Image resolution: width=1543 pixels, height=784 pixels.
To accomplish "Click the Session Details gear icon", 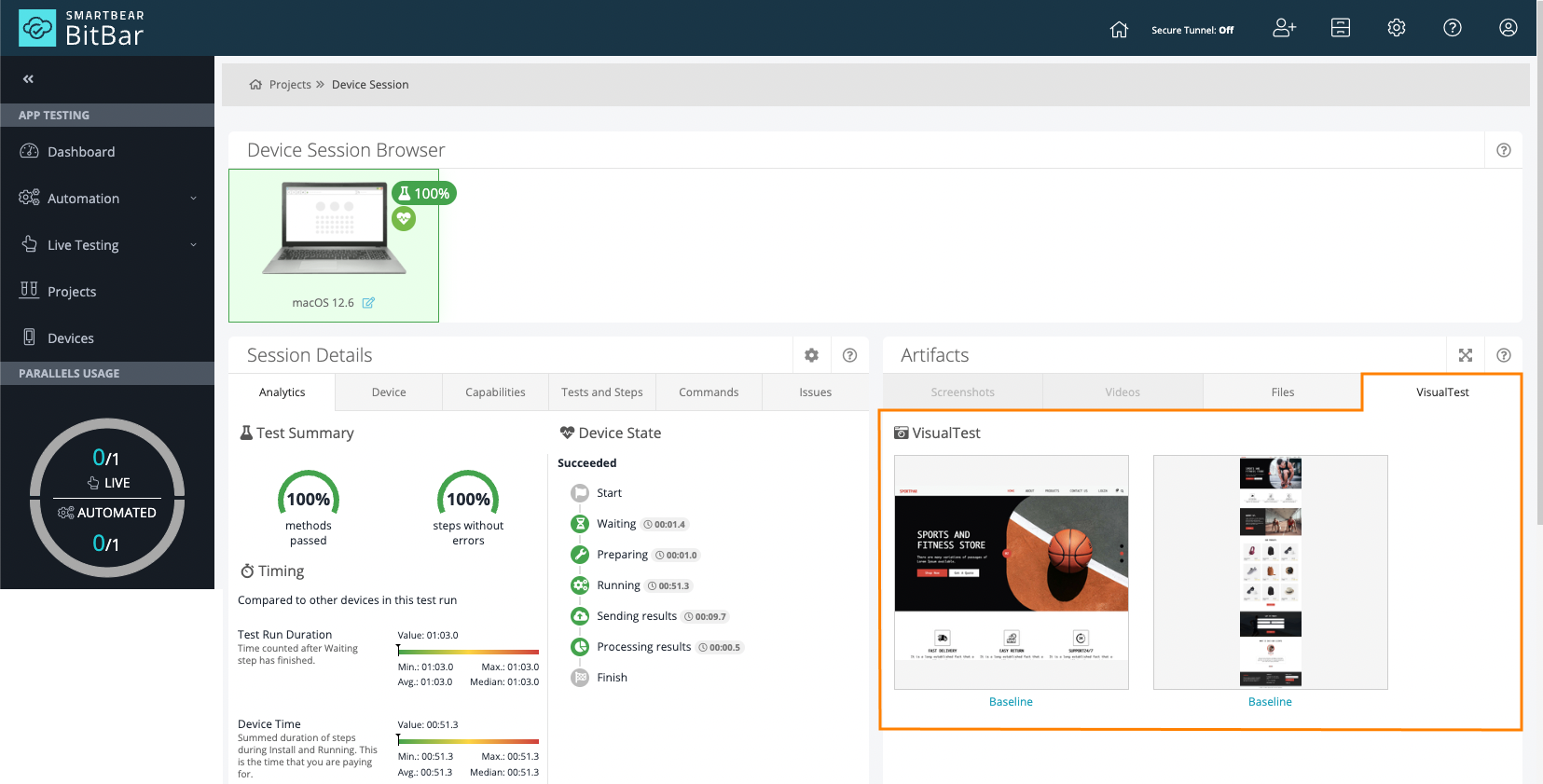I will tap(811, 355).
